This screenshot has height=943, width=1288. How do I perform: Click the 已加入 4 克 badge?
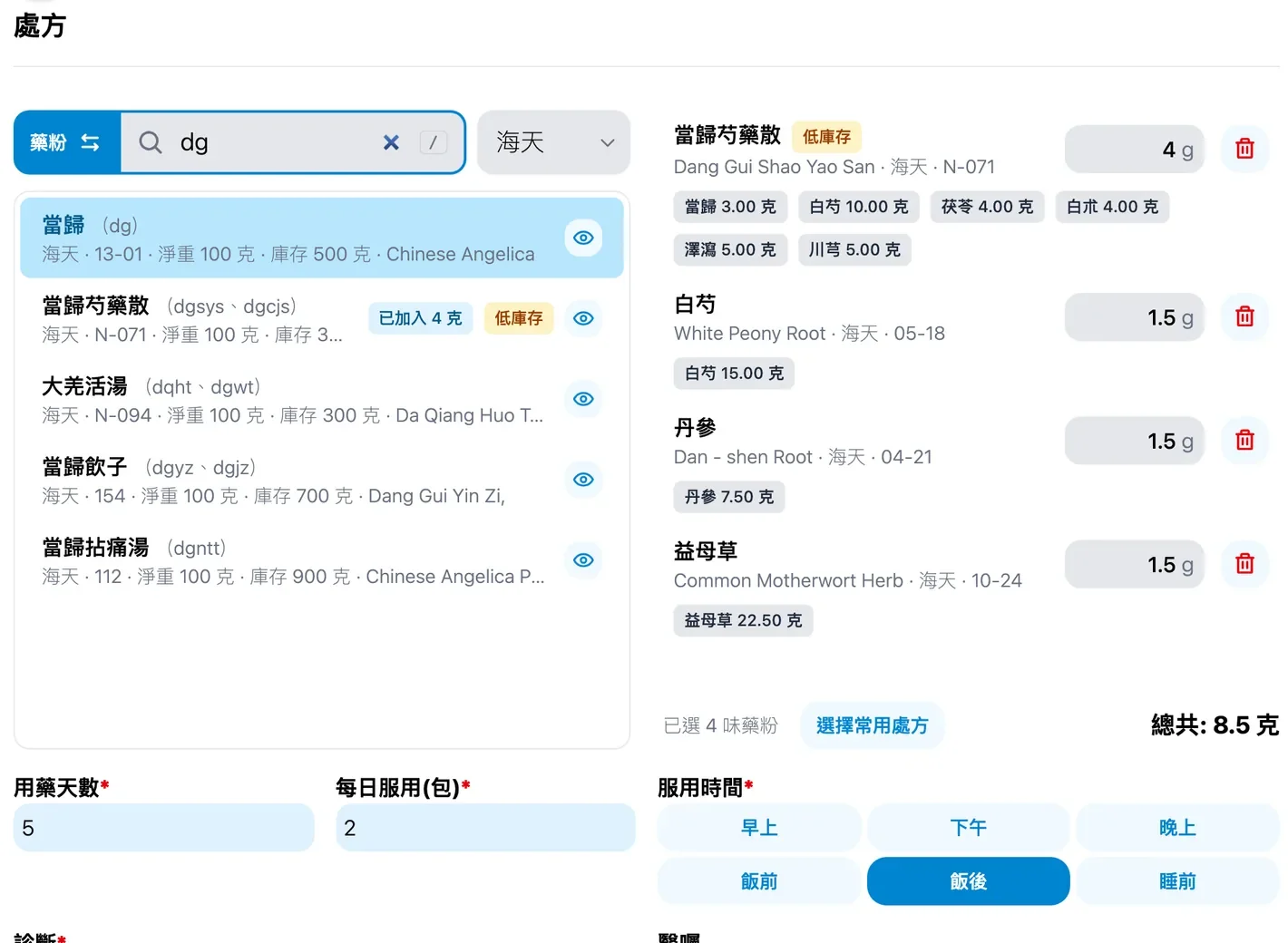click(x=421, y=318)
